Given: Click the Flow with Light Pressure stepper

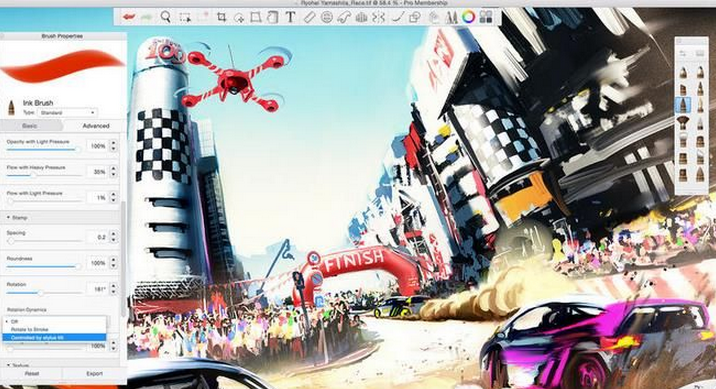Looking at the screenshot, I should [114, 198].
